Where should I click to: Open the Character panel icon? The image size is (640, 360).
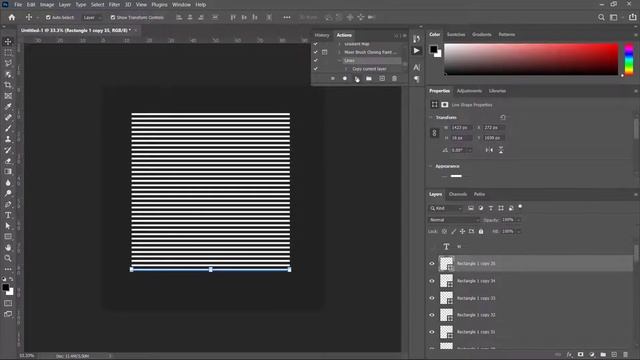[x=416, y=67]
